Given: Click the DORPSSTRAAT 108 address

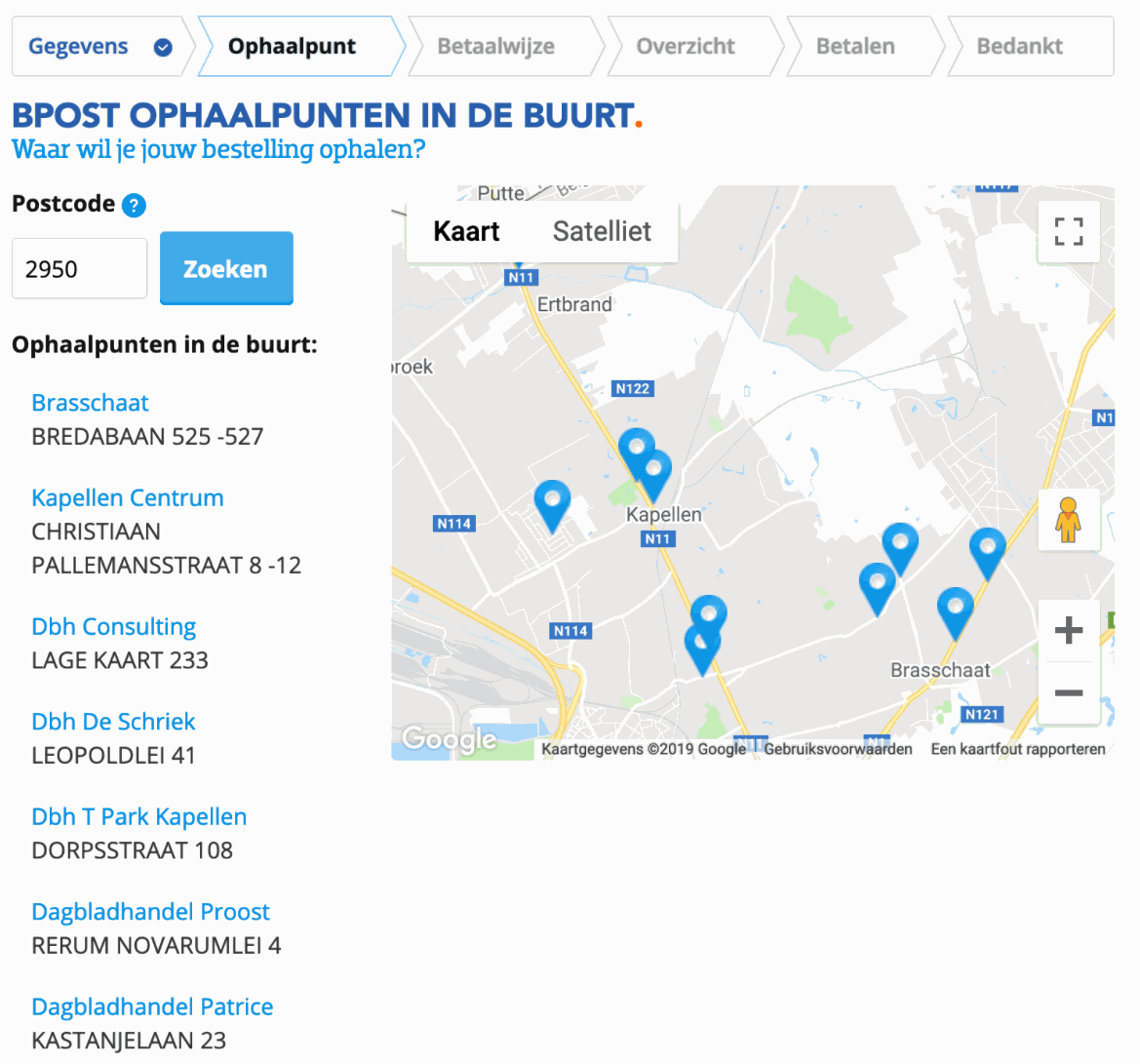Looking at the screenshot, I should pyautogui.click(x=133, y=850).
